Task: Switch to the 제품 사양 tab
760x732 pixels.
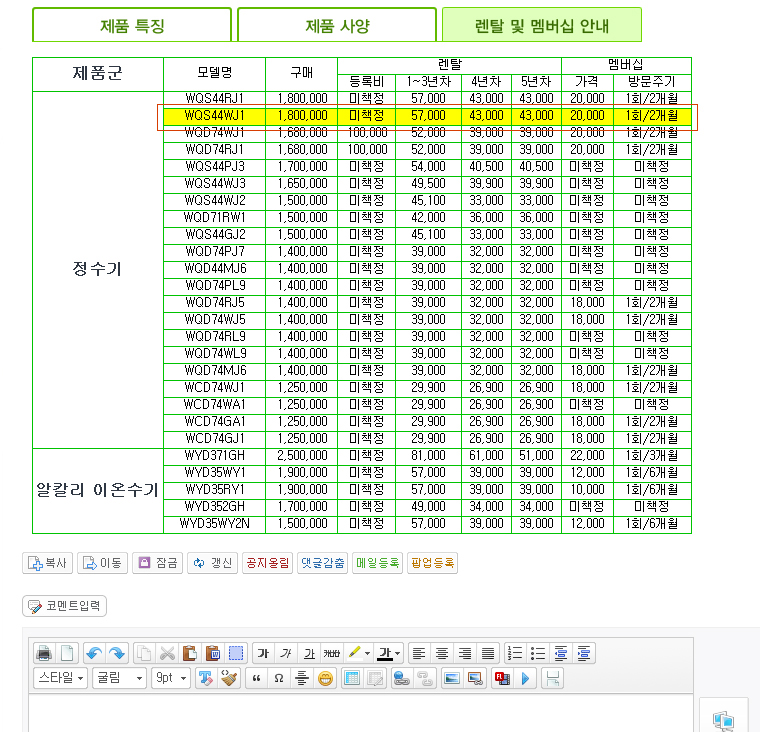Action: click(337, 25)
